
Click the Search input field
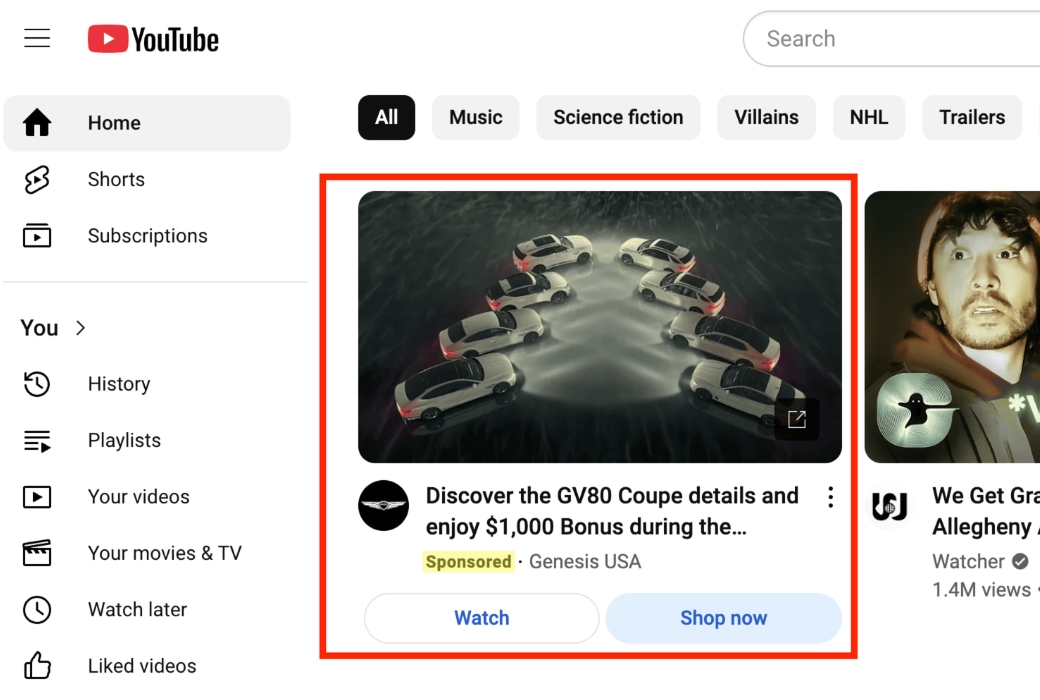click(x=890, y=39)
